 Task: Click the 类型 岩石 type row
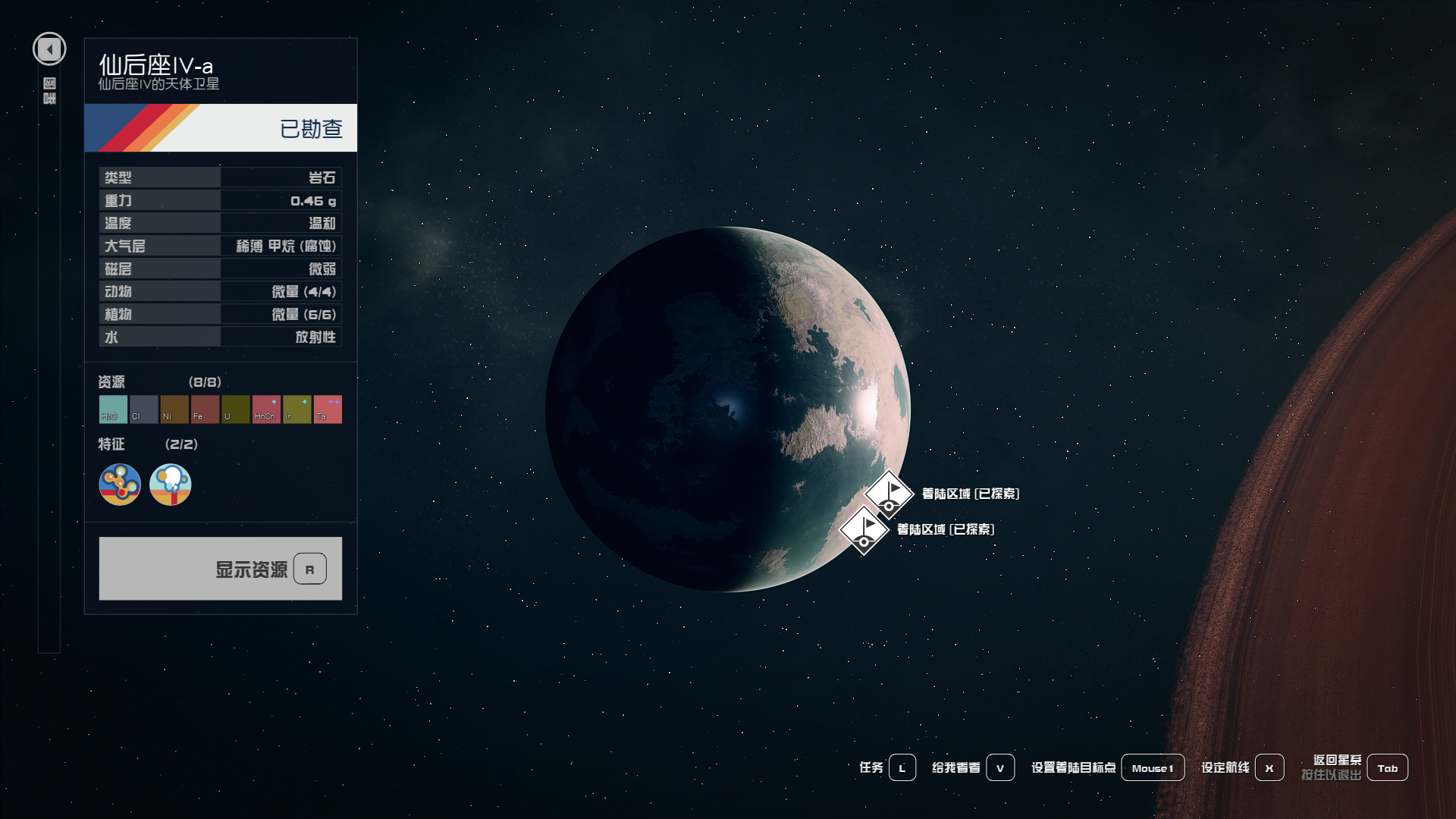pyautogui.click(x=221, y=177)
